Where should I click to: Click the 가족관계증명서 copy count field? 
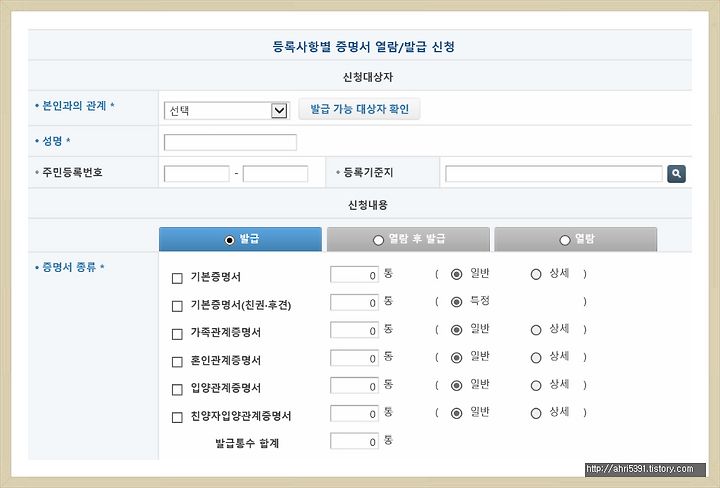click(x=354, y=330)
